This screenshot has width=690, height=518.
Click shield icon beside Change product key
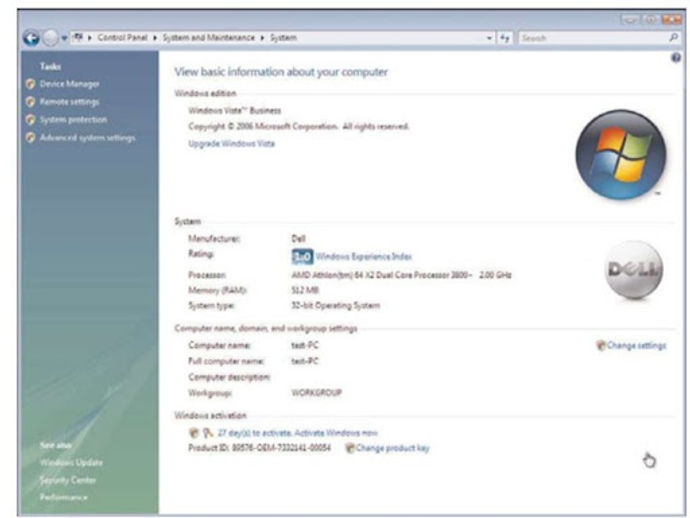[350, 448]
